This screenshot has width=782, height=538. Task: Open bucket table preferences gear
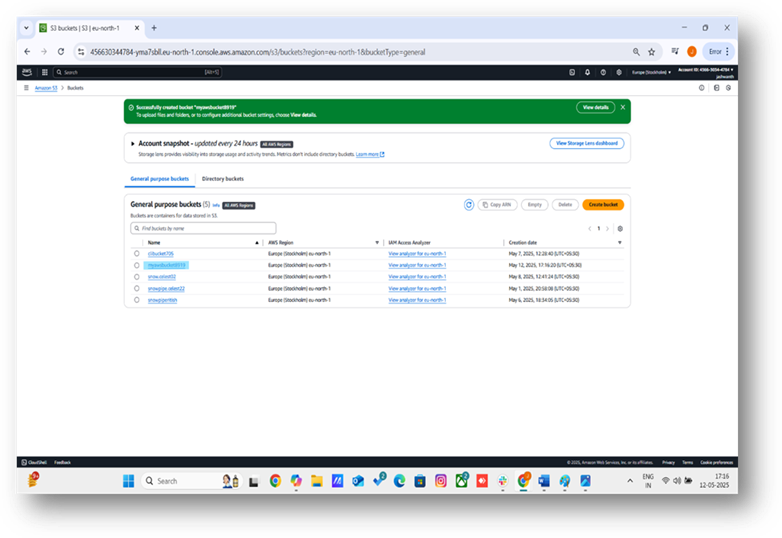click(620, 229)
